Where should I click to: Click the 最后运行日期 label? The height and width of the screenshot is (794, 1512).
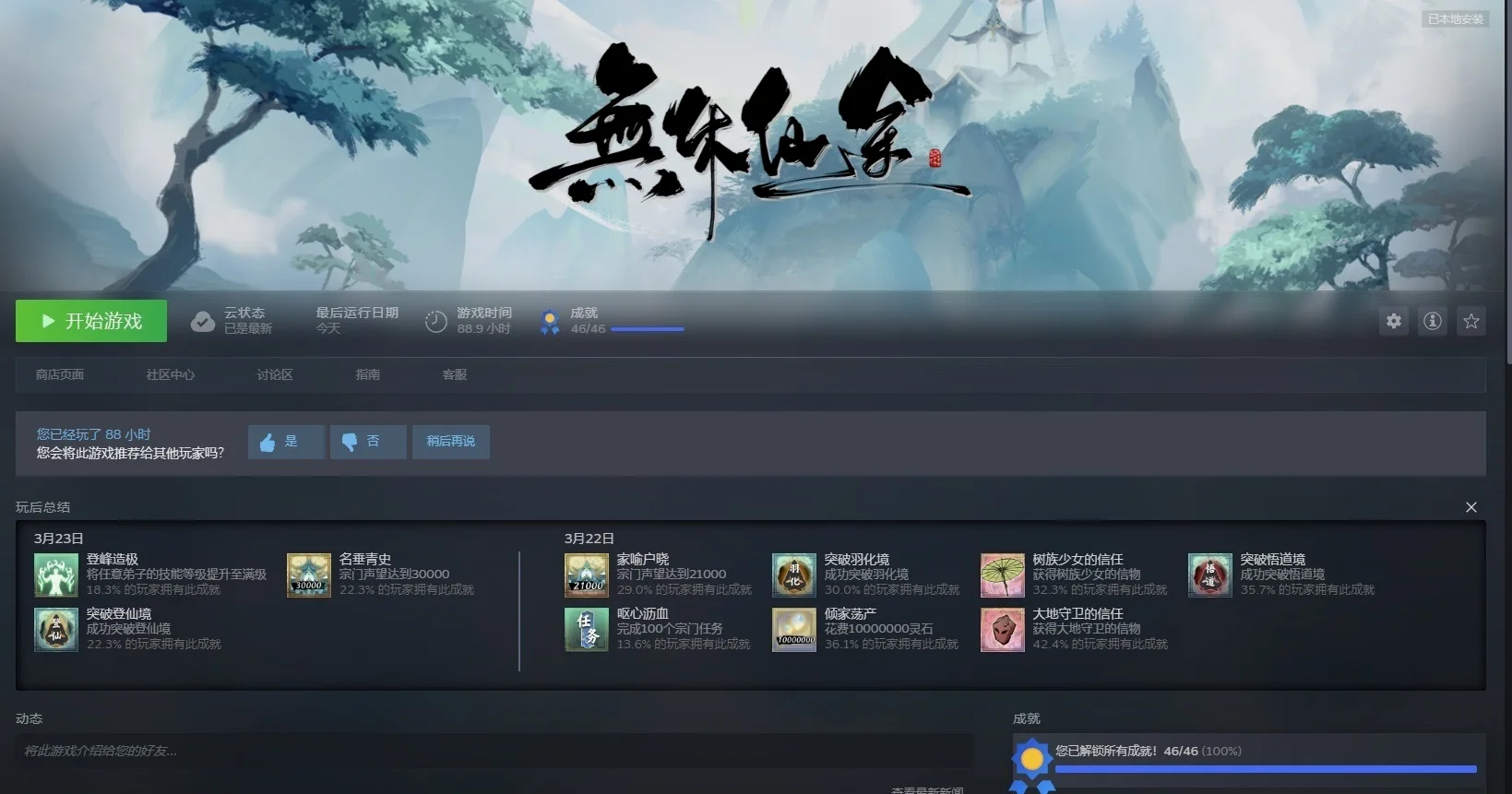coord(357,313)
